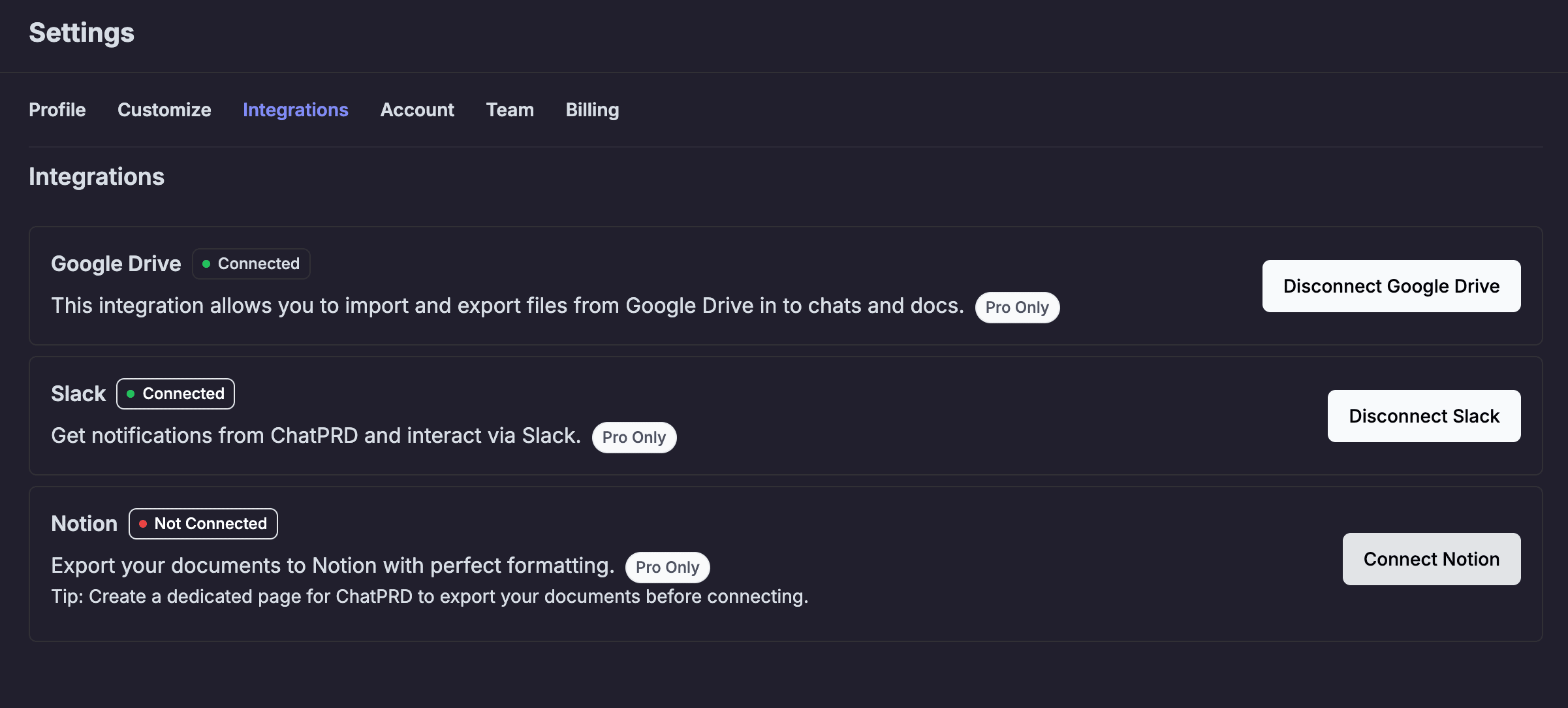This screenshot has width=1568, height=708.
Task: Click the Slack Connected status badge
Action: (176, 394)
